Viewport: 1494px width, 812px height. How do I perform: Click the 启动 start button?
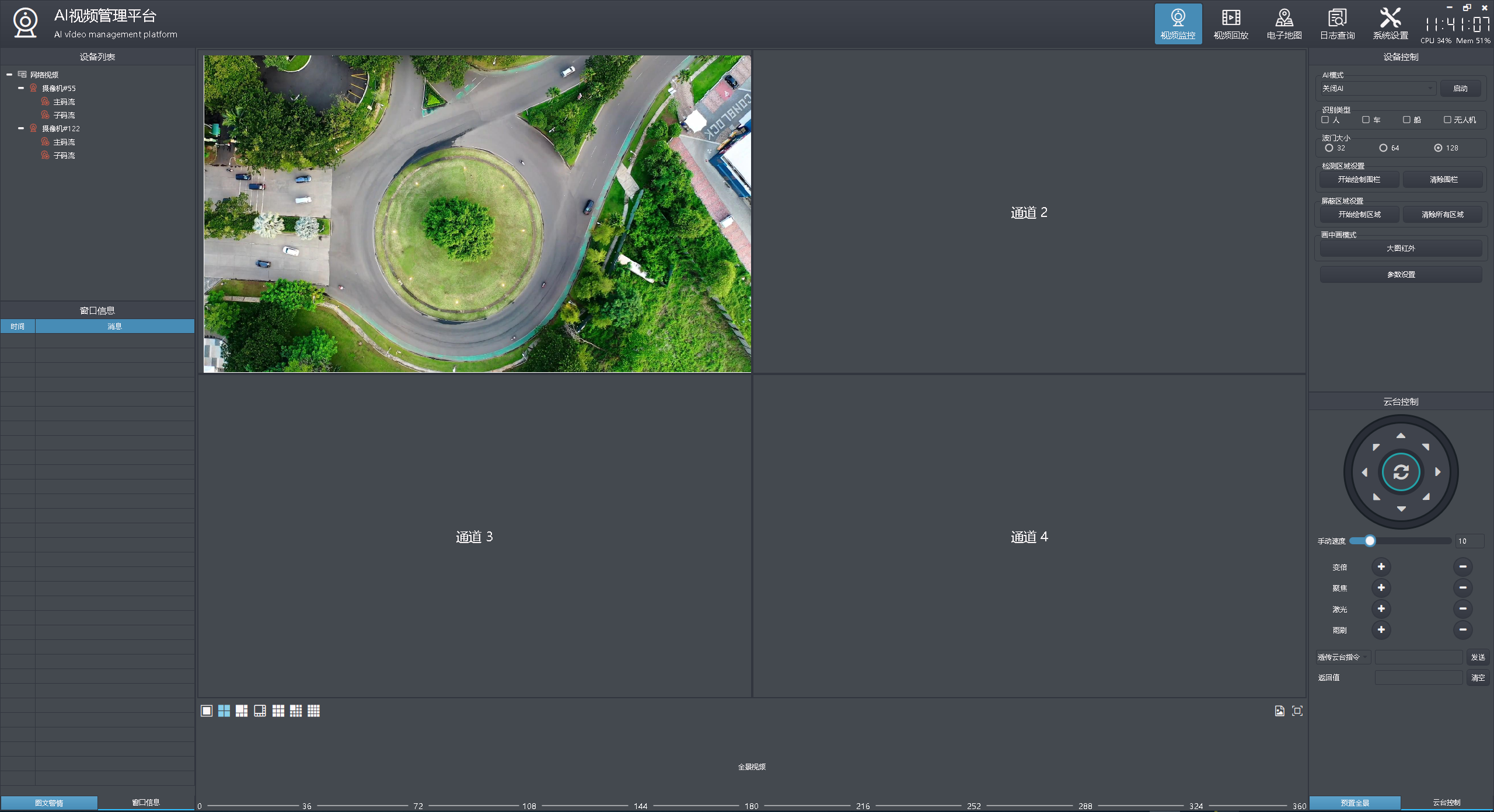1460,89
